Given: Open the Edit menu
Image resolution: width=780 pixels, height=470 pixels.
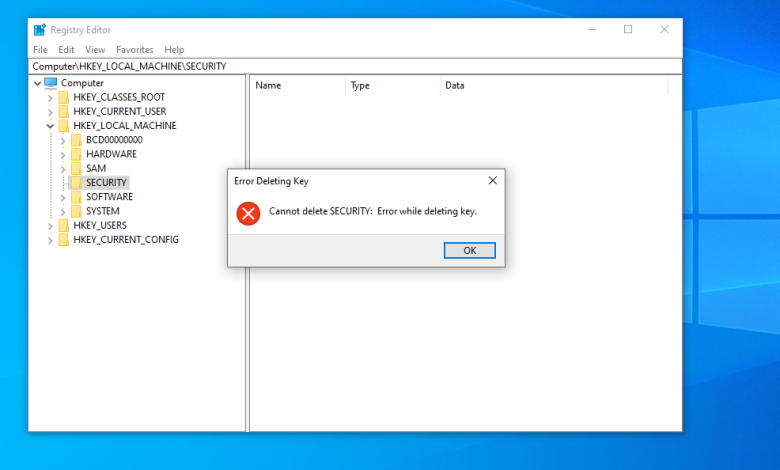Looking at the screenshot, I should click(66, 50).
